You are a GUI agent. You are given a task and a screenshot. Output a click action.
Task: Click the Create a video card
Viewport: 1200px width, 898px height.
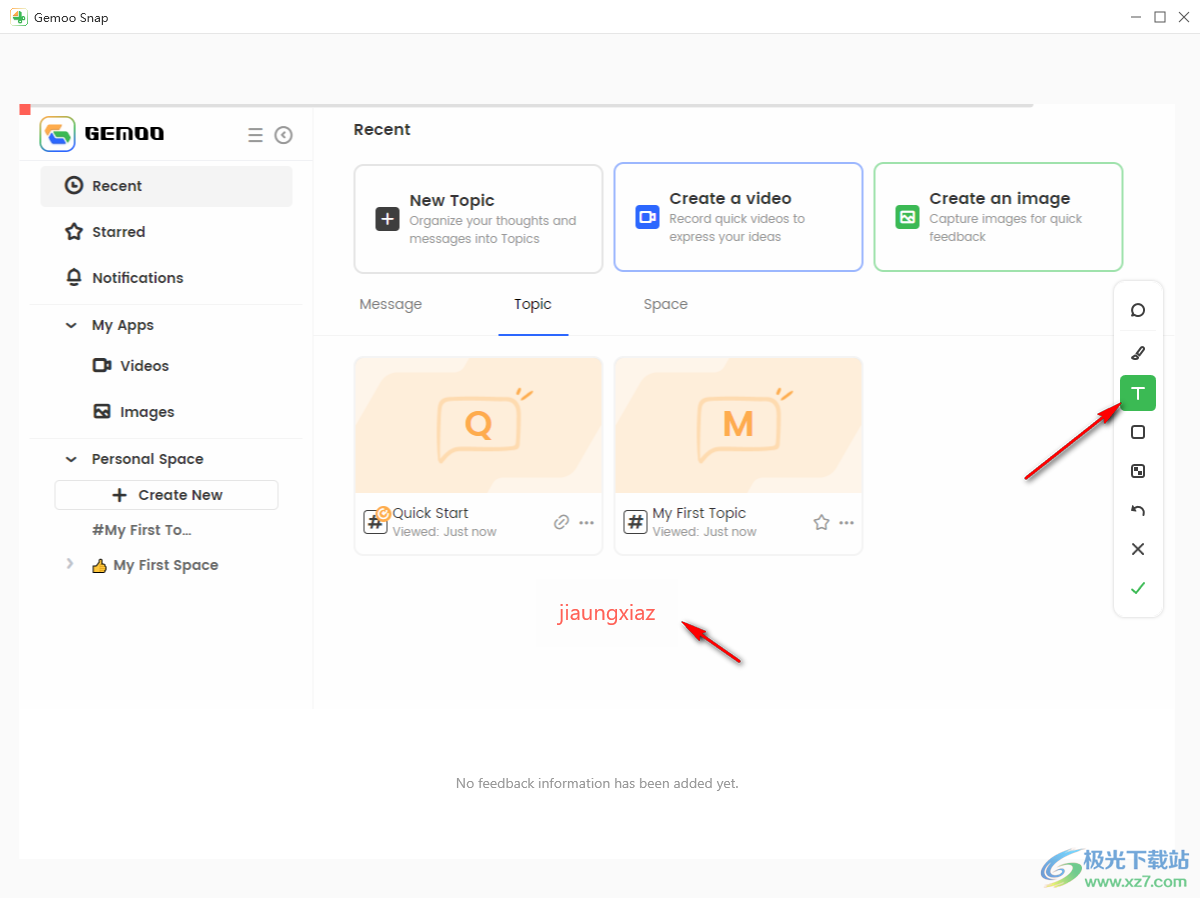tap(738, 217)
